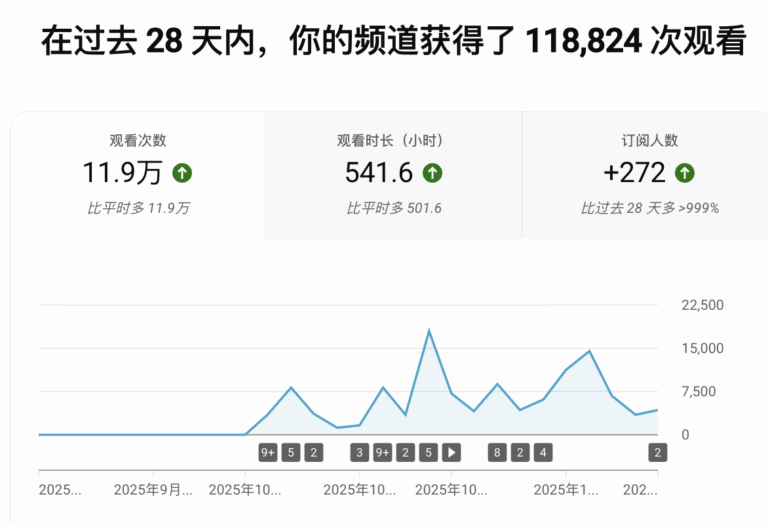Click green up arrow beside 541.6
This screenshot has width=768, height=524.
pyautogui.click(x=432, y=173)
